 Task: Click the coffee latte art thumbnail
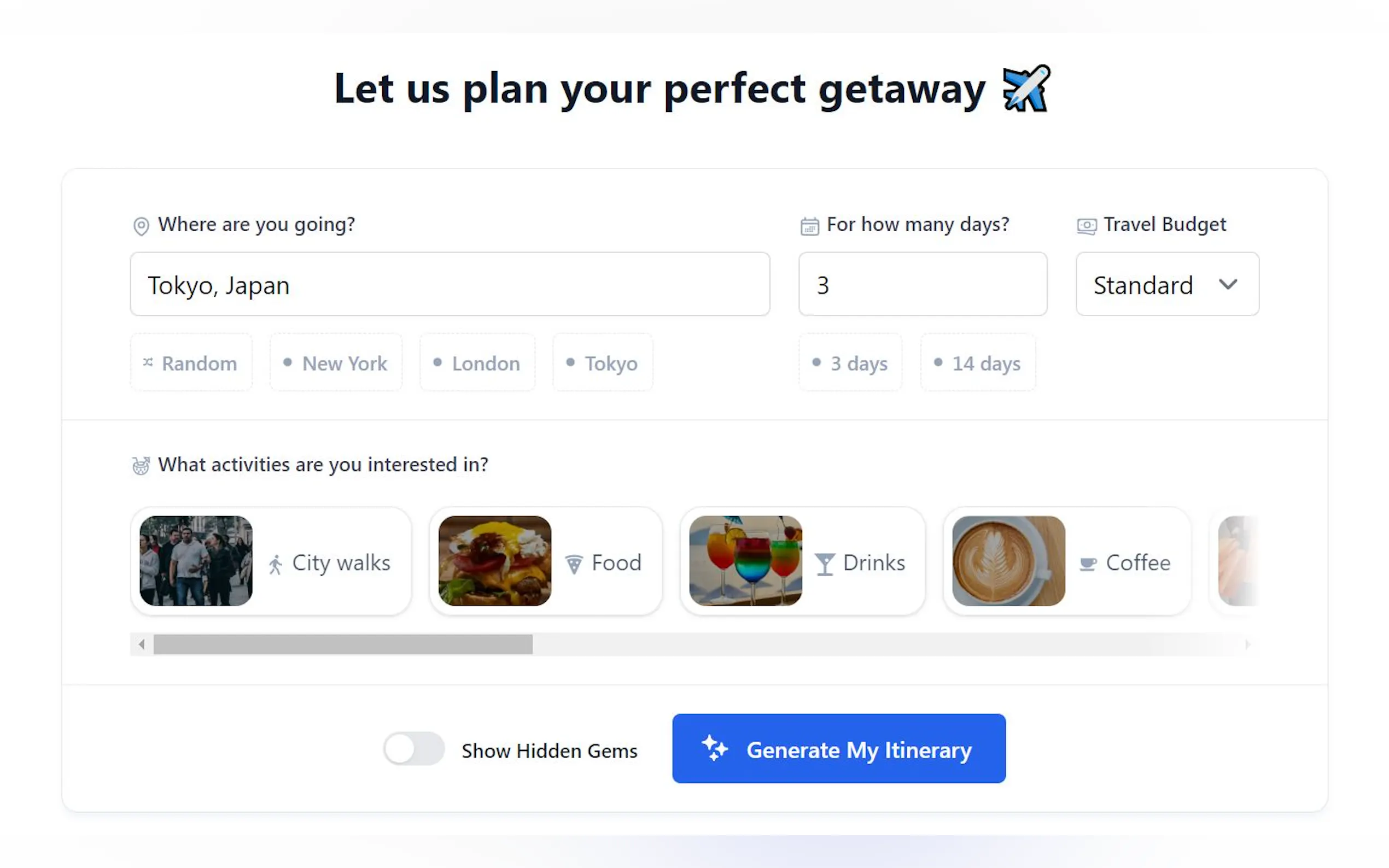[1008, 561]
